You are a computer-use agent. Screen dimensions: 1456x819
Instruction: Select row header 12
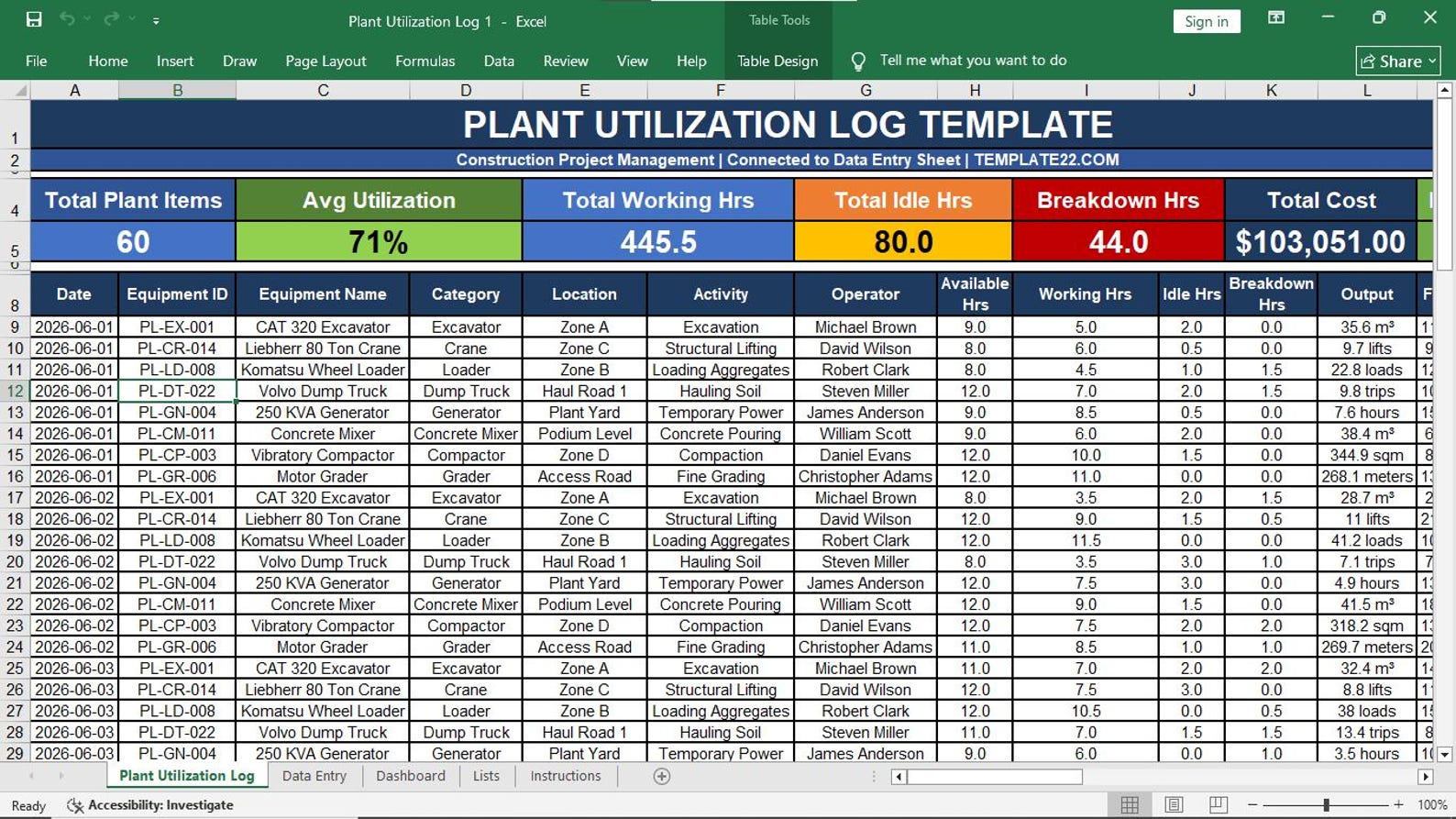click(x=15, y=392)
